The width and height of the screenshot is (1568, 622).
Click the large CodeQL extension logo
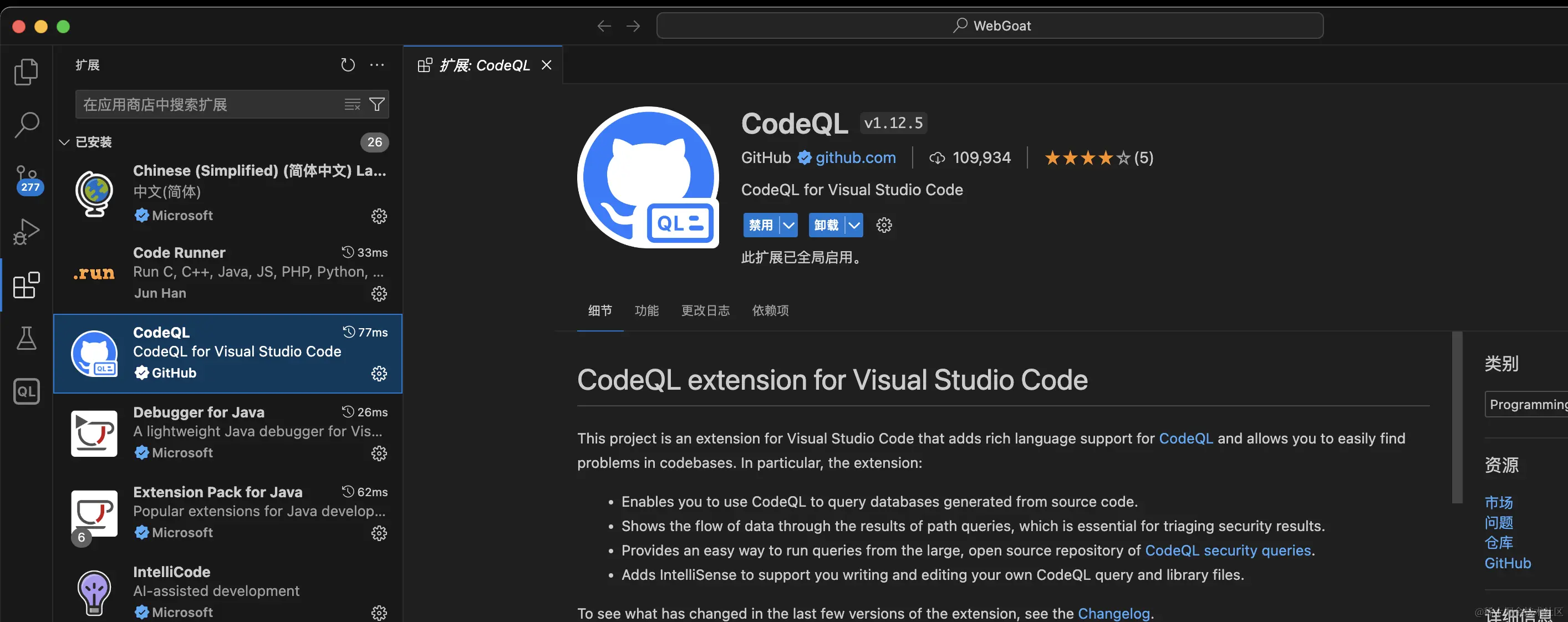(648, 178)
